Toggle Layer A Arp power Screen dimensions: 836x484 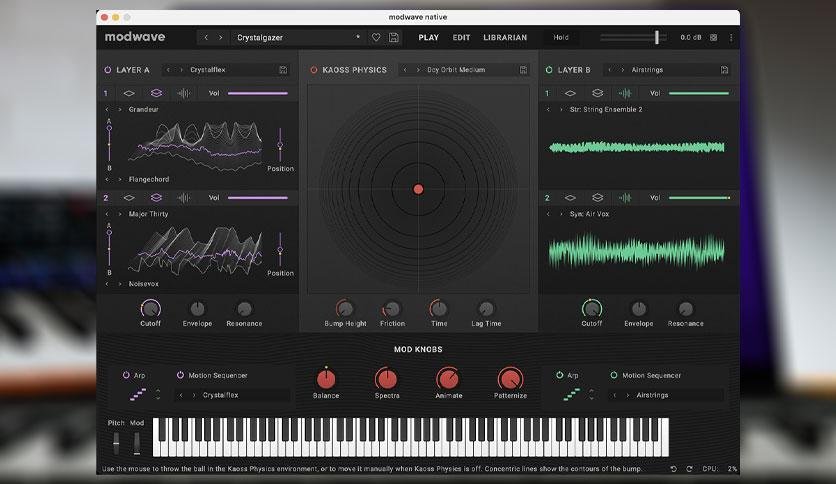click(126, 375)
